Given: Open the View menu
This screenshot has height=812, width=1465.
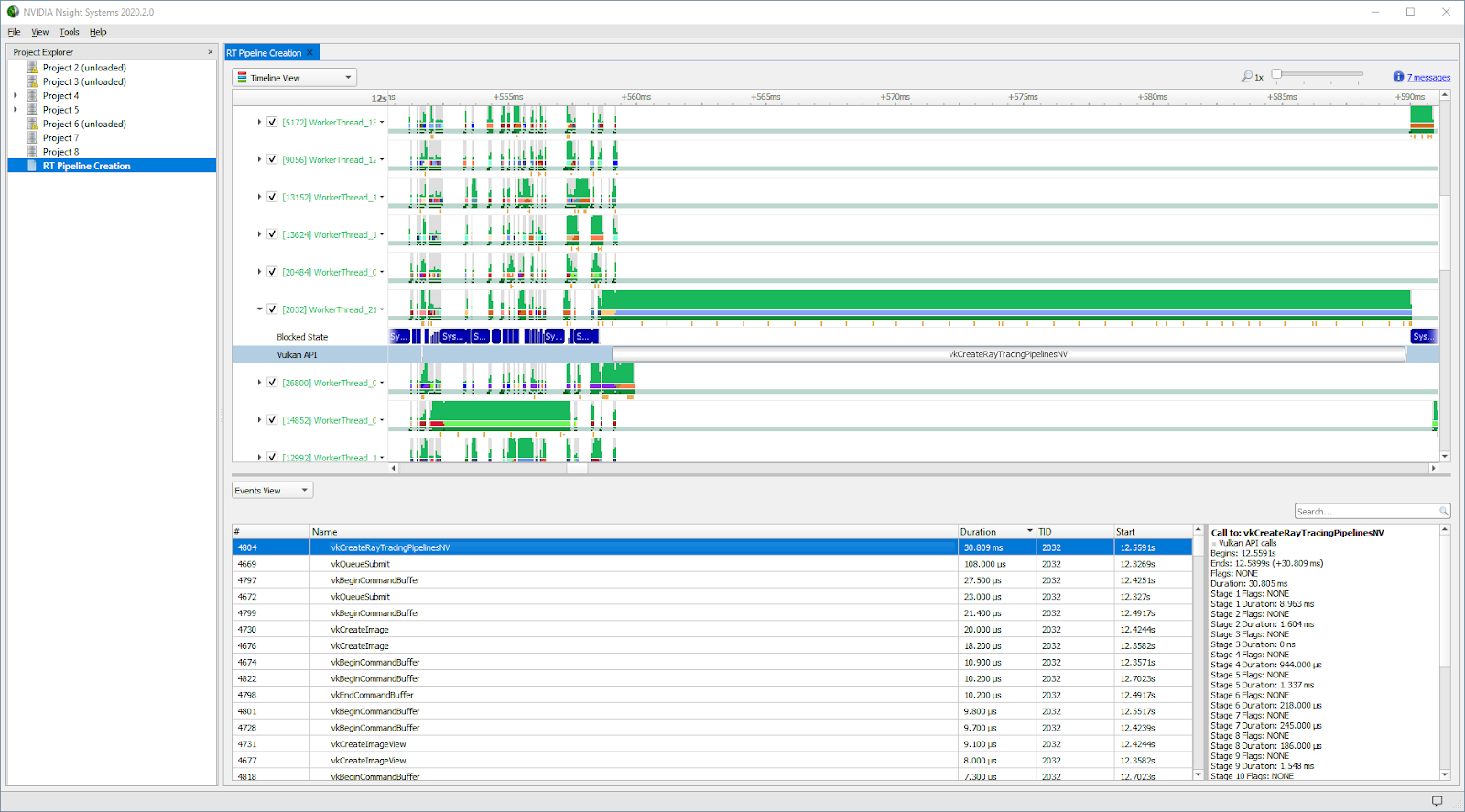Looking at the screenshot, I should (x=40, y=32).
